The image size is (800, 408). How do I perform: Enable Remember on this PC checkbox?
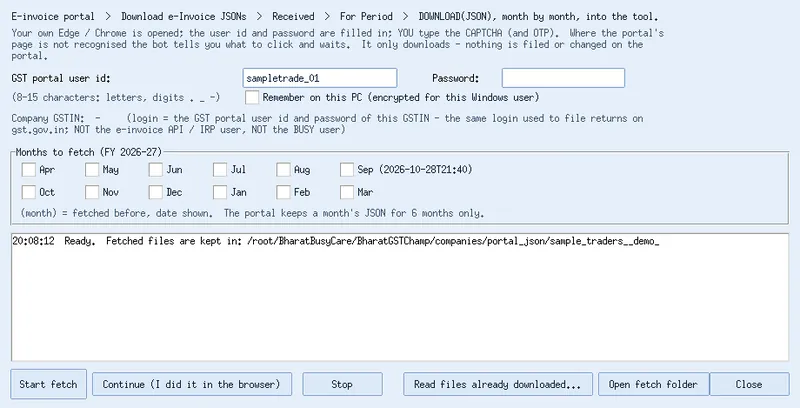pyautogui.click(x=252, y=97)
